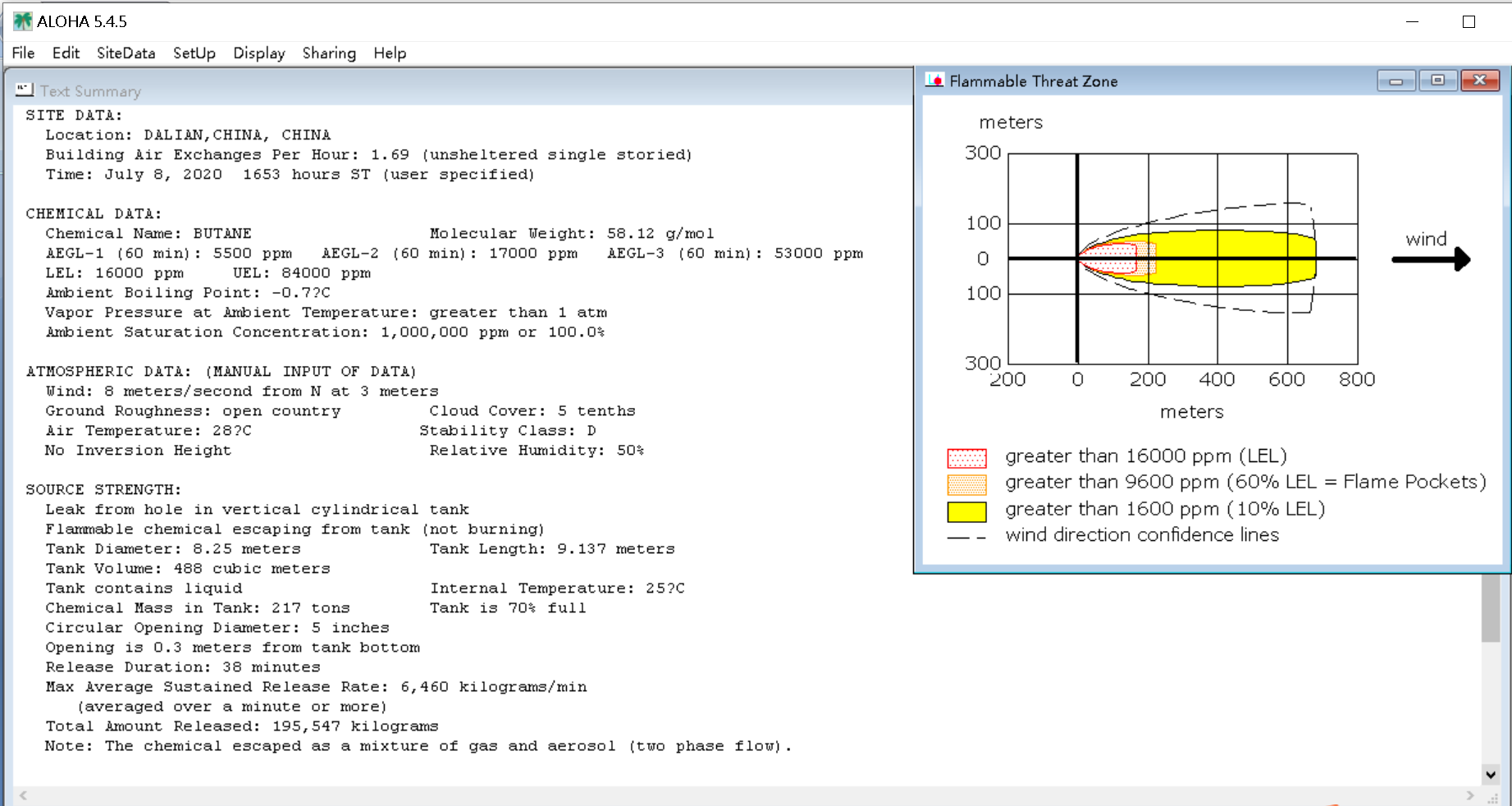Close the Flammable Threat Zone window
This screenshot has width=1512, height=806.
pyautogui.click(x=1479, y=80)
